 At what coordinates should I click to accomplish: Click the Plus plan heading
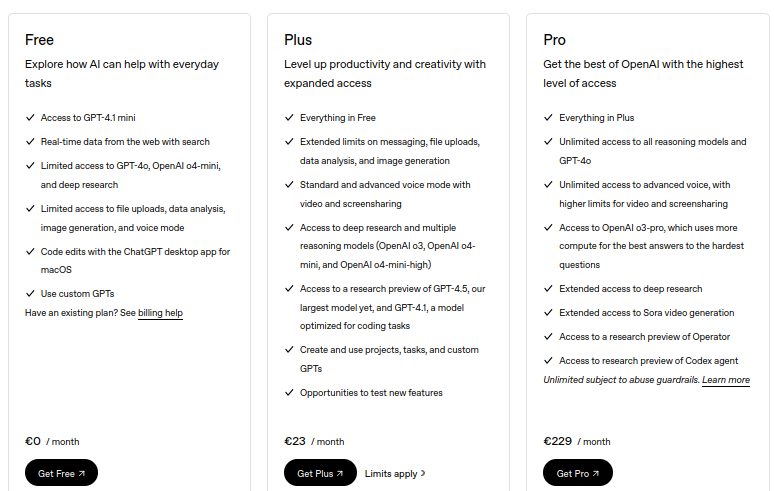[x=298, y=40]
